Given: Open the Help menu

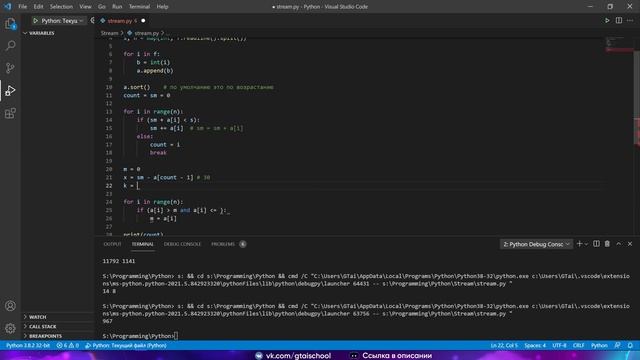Looking at the screenshot, I should tap(162, 7).
